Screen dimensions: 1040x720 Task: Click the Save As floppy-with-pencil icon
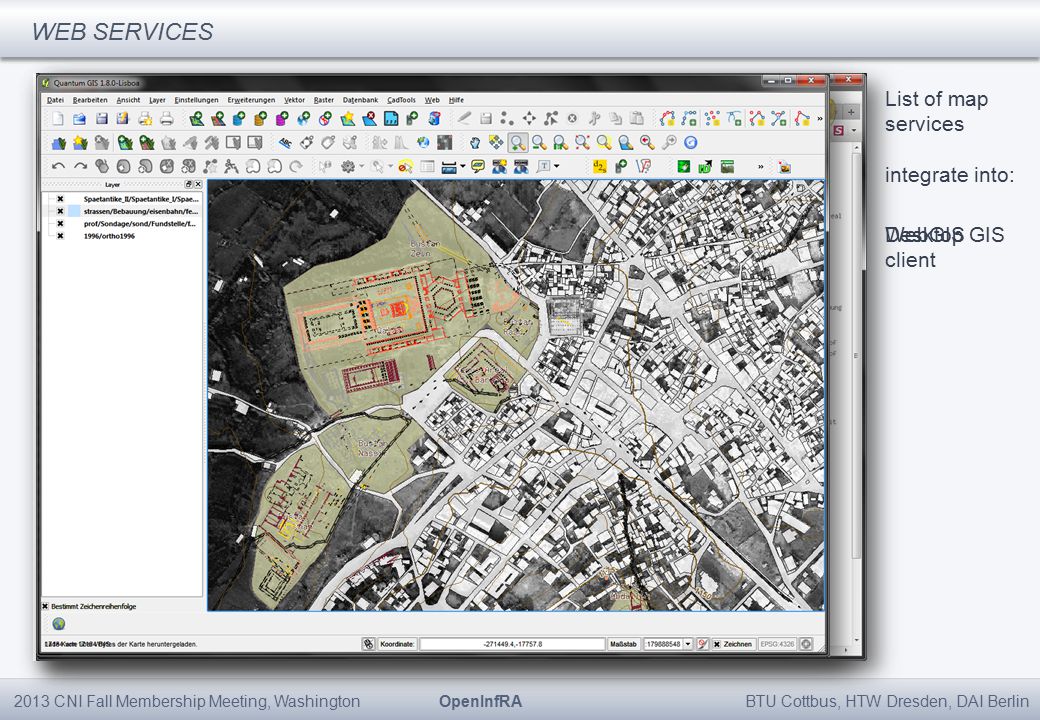(x=123, y=119)
